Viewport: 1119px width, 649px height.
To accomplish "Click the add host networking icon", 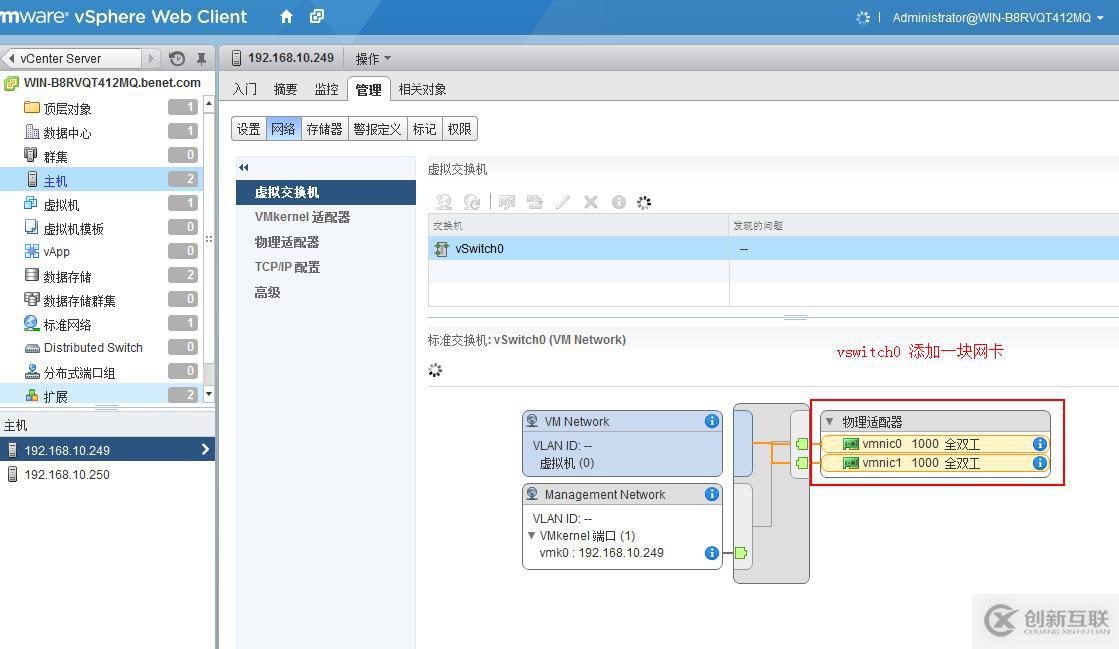I will (x=444, y=202).
